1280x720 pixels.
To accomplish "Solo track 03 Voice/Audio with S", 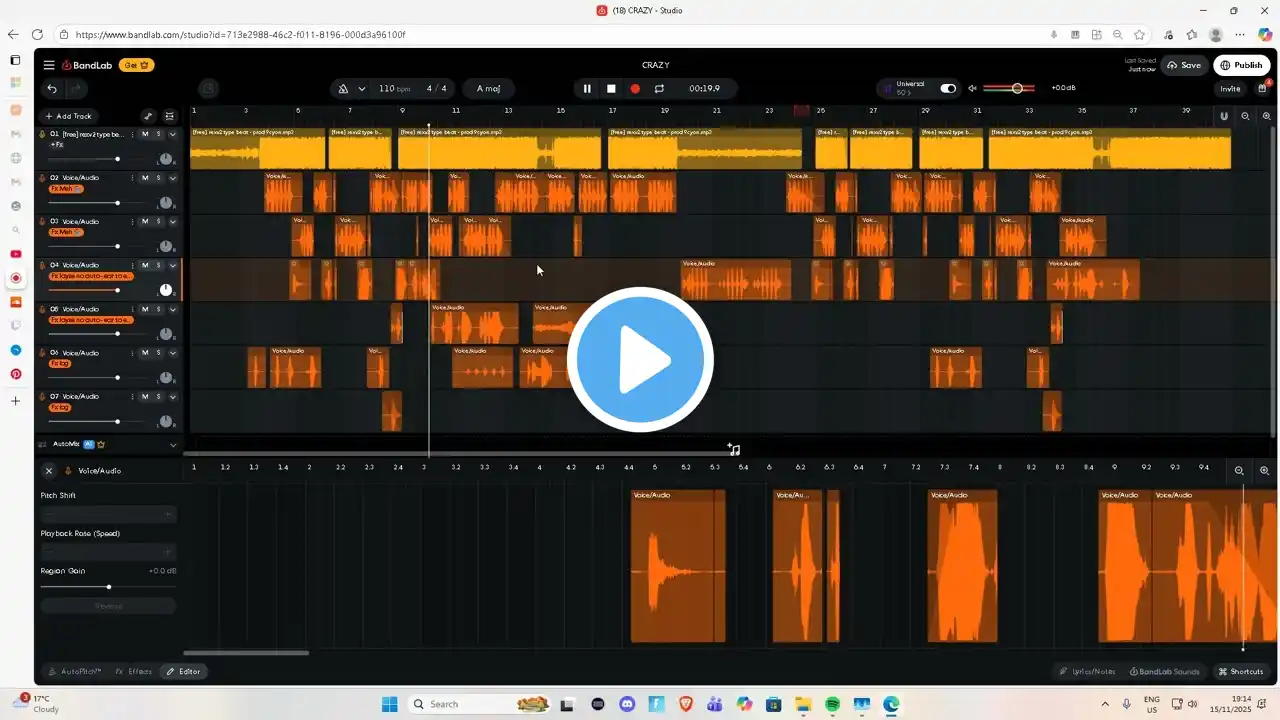I will (158, 221).
